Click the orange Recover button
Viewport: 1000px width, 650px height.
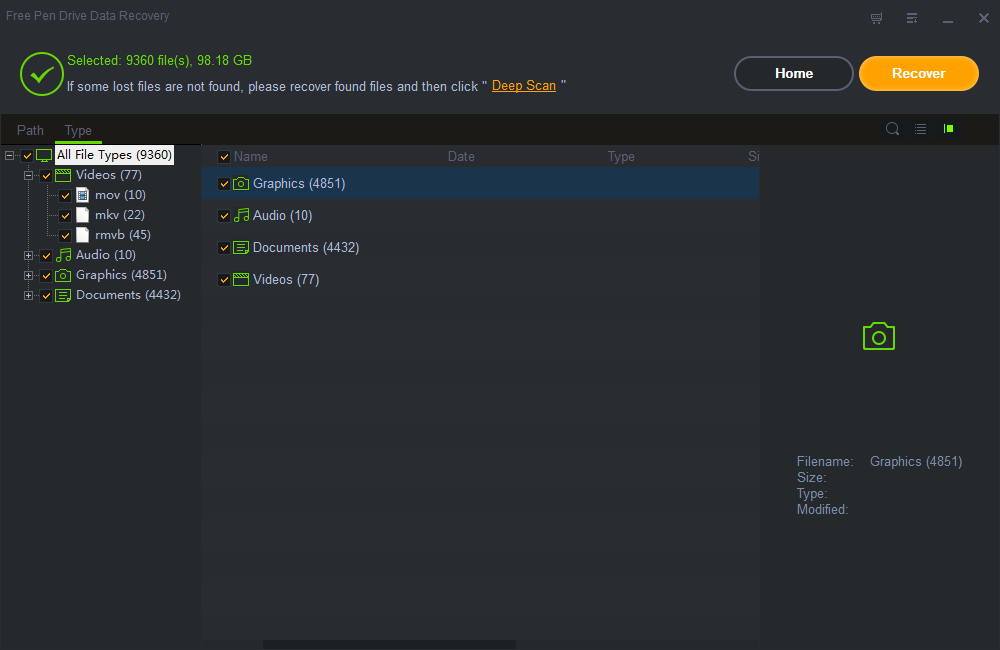tap(918, 73)
